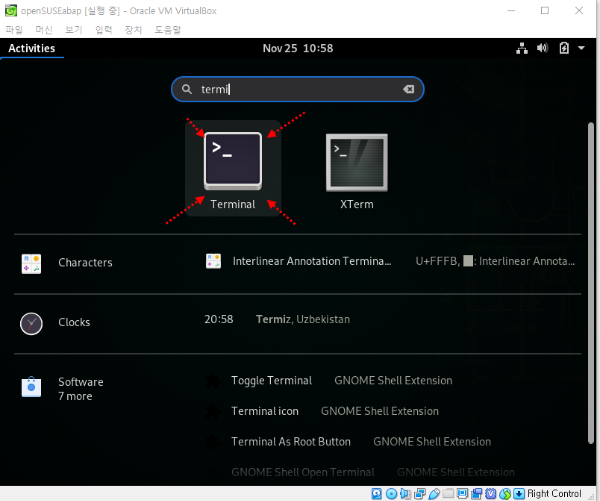The height and width of the screenshot is (501, 600).
Task: Open the Toggle Terminal extension result
Action: tap(271, 380)
